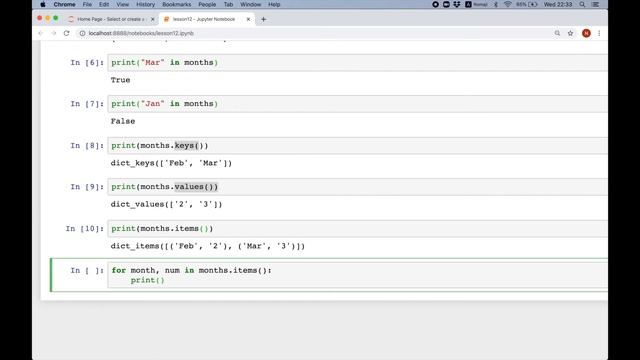Switch to the Home Page tab
The height and width of the screenshot is (360, 640).
[x=111, y=19]
